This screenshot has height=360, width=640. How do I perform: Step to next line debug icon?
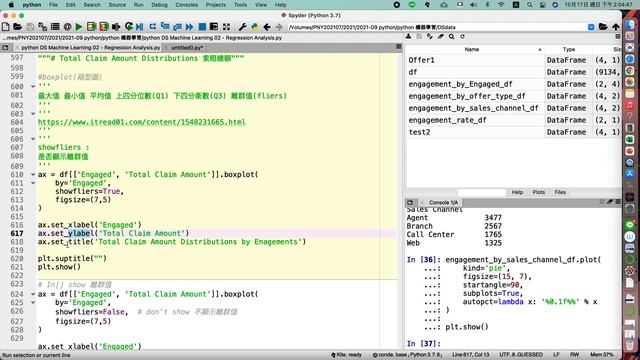click(153, 27)
